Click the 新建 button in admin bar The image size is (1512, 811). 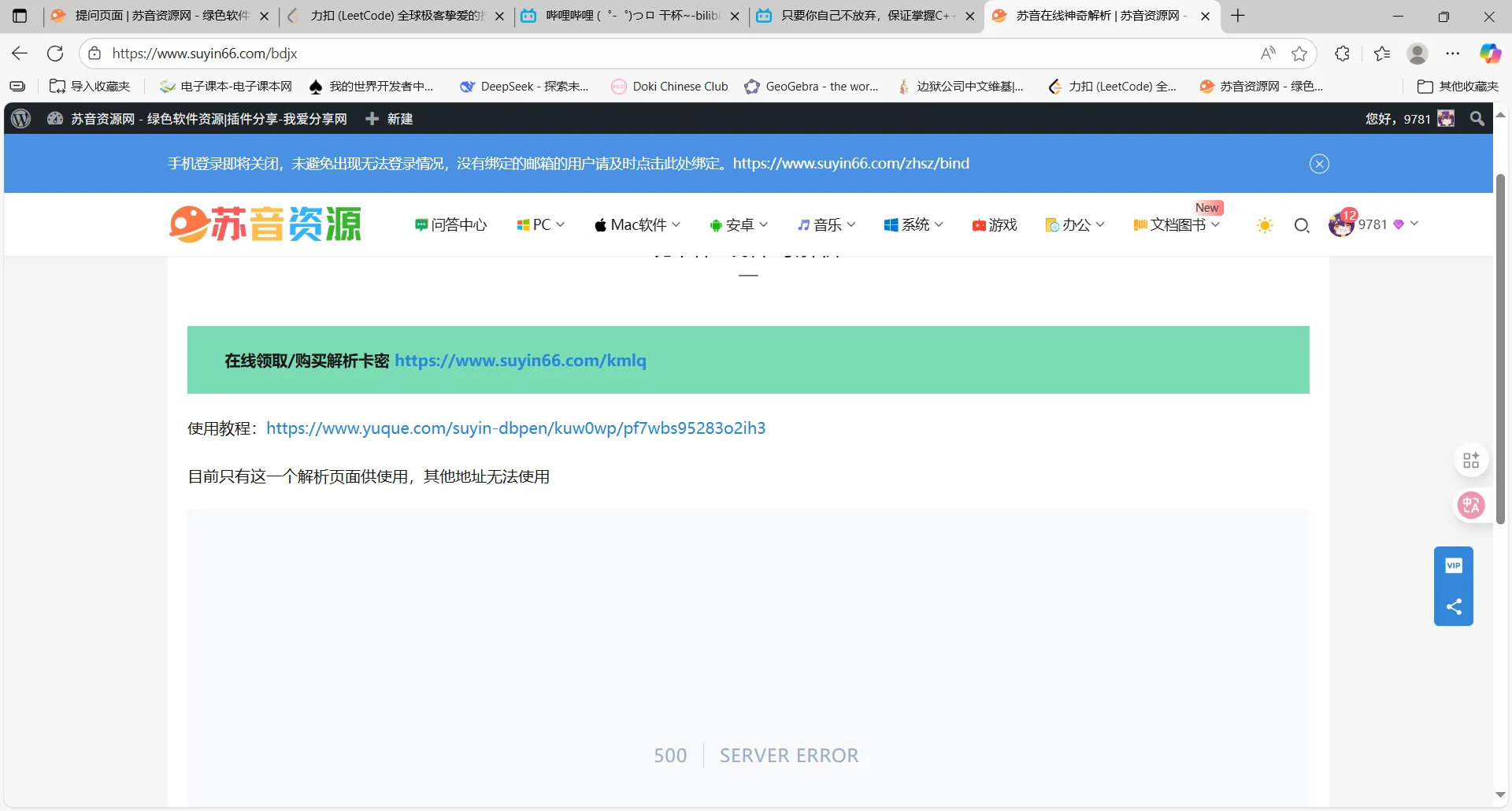(390, 119)
